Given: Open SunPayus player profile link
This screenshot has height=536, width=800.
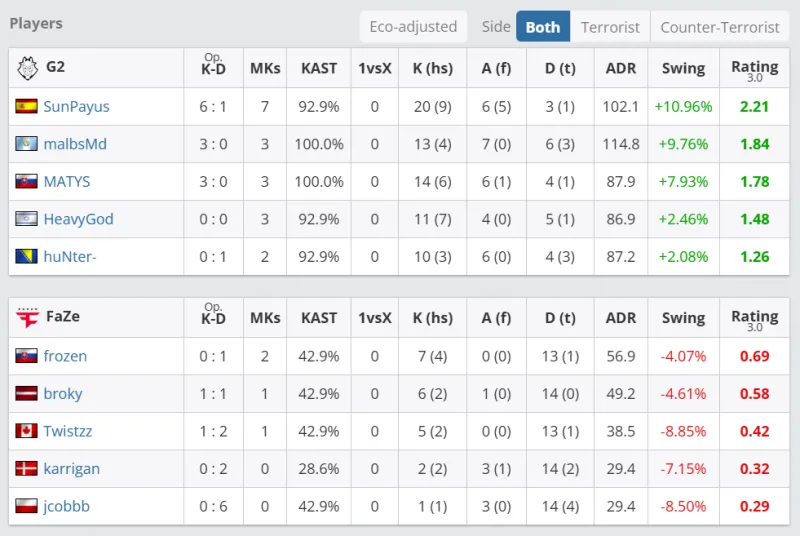Looking at the screenshot, I should [76, 106].
